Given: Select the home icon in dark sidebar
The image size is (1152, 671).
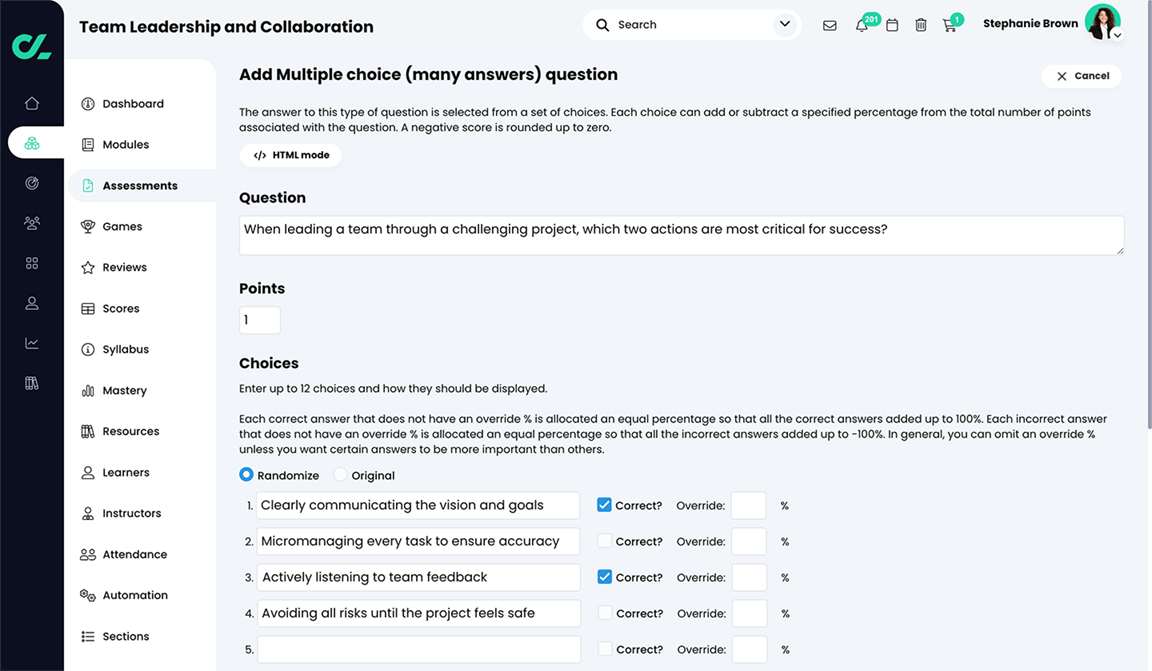Looking at the screenshot, I should click(x=31, y=102).
